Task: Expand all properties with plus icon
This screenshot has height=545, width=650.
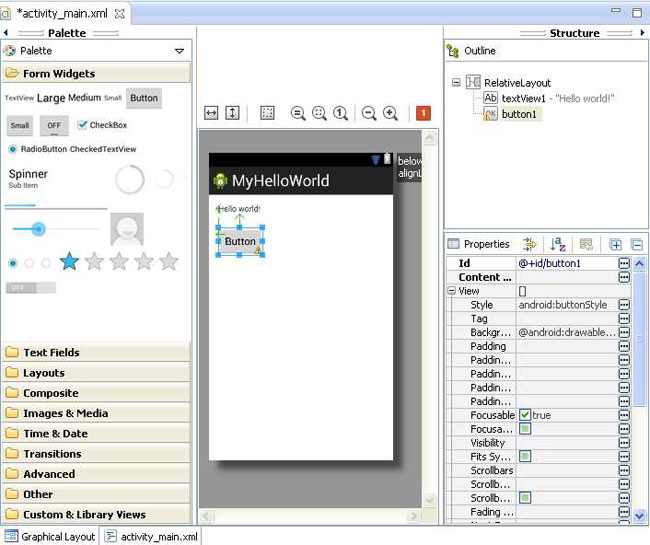Action: [x=616, y=244]
